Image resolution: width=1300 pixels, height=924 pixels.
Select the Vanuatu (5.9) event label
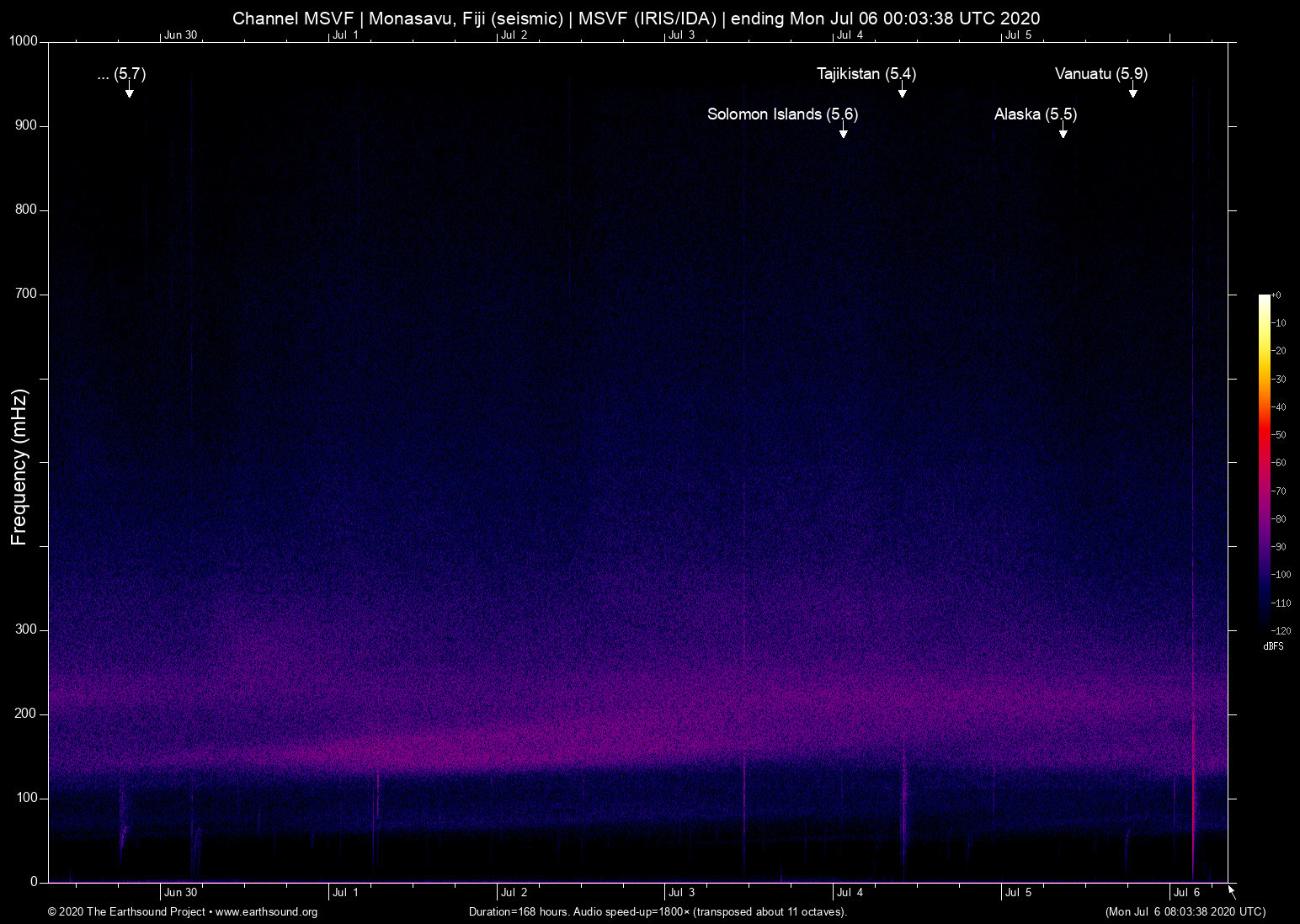(x=1101, y=74)
